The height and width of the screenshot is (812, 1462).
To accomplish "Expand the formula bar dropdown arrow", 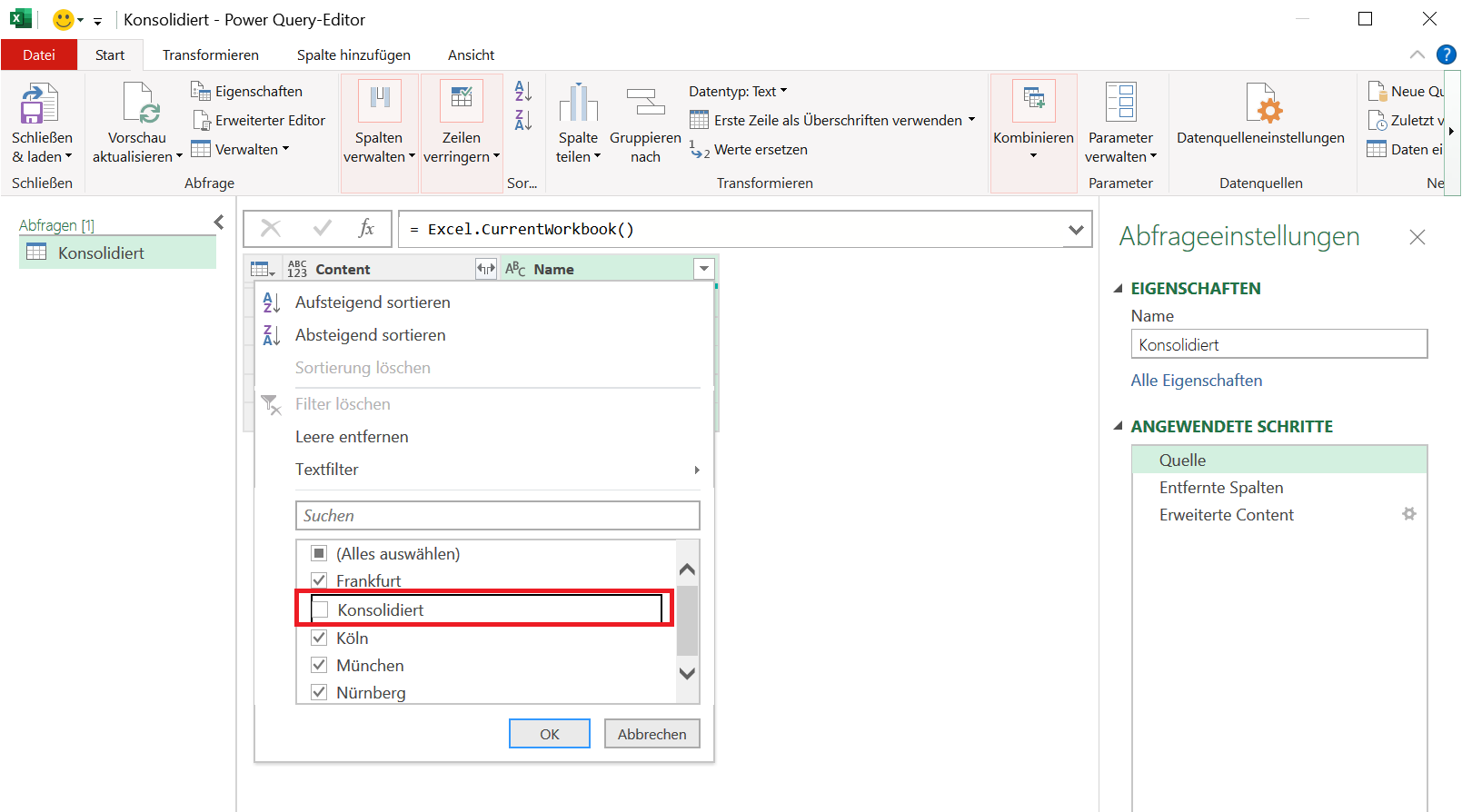I will [1076, 229].
